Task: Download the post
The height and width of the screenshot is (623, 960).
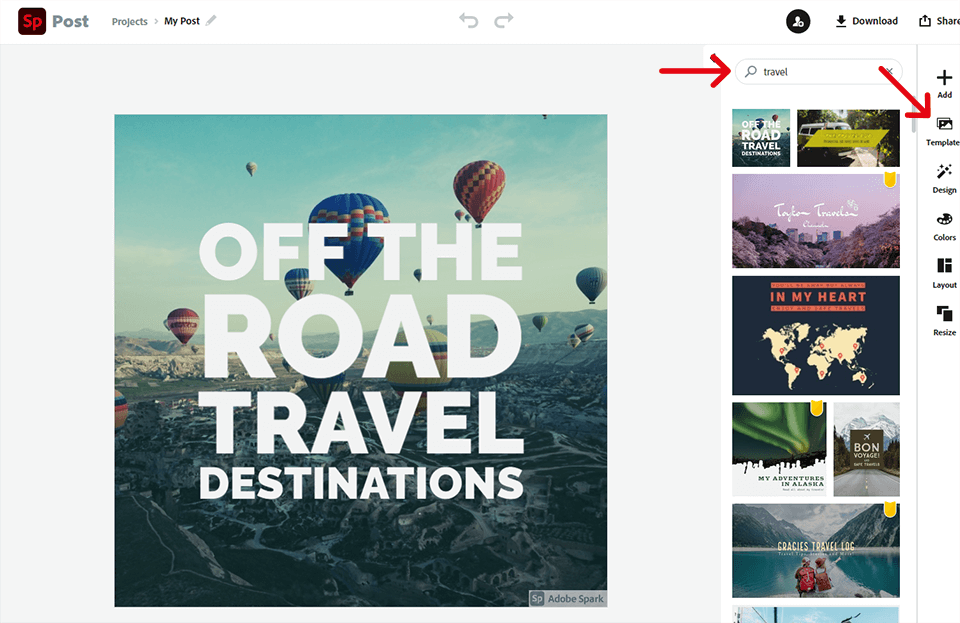Action: pyautogui.click(x=866, y=21)
